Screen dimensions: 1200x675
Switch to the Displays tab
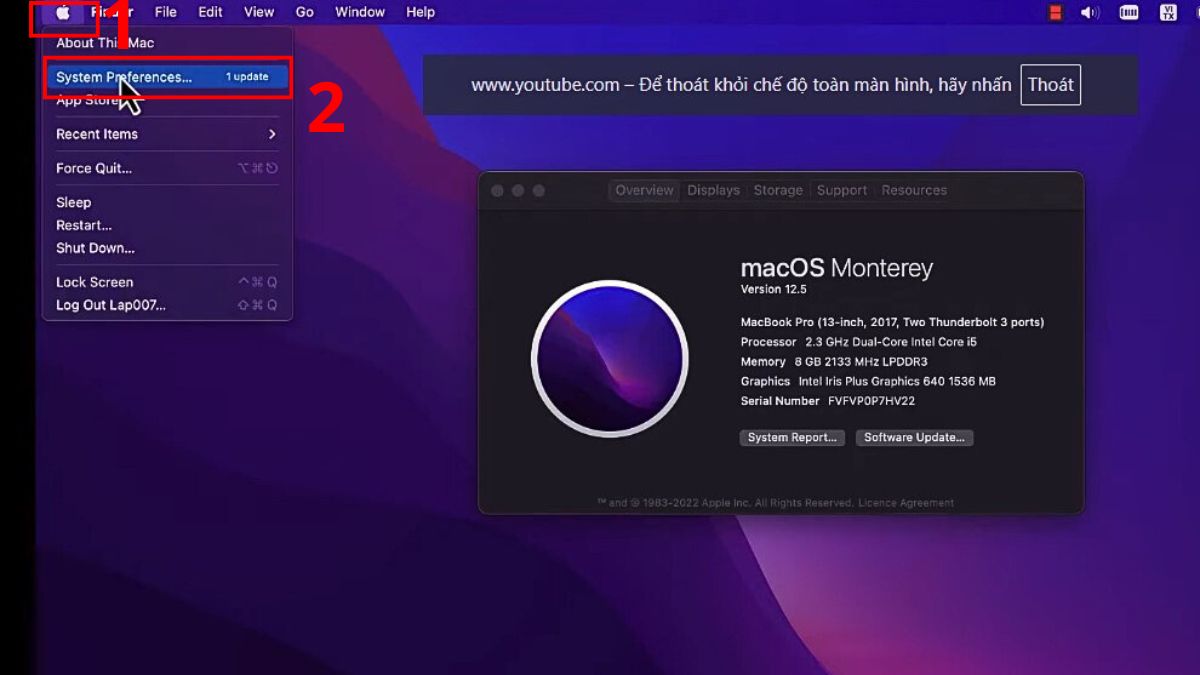point(712,190)
